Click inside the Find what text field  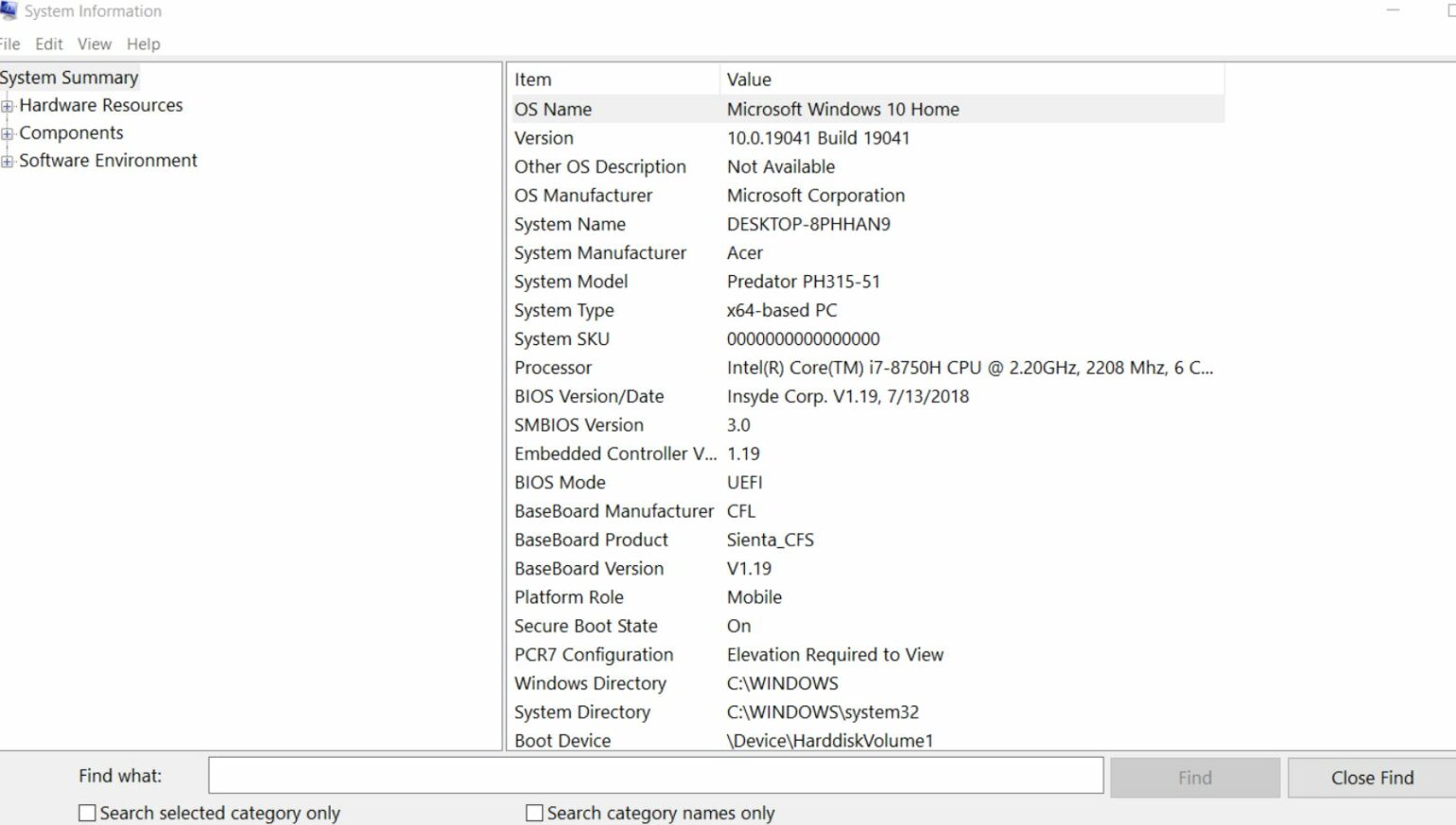[654, 775]
